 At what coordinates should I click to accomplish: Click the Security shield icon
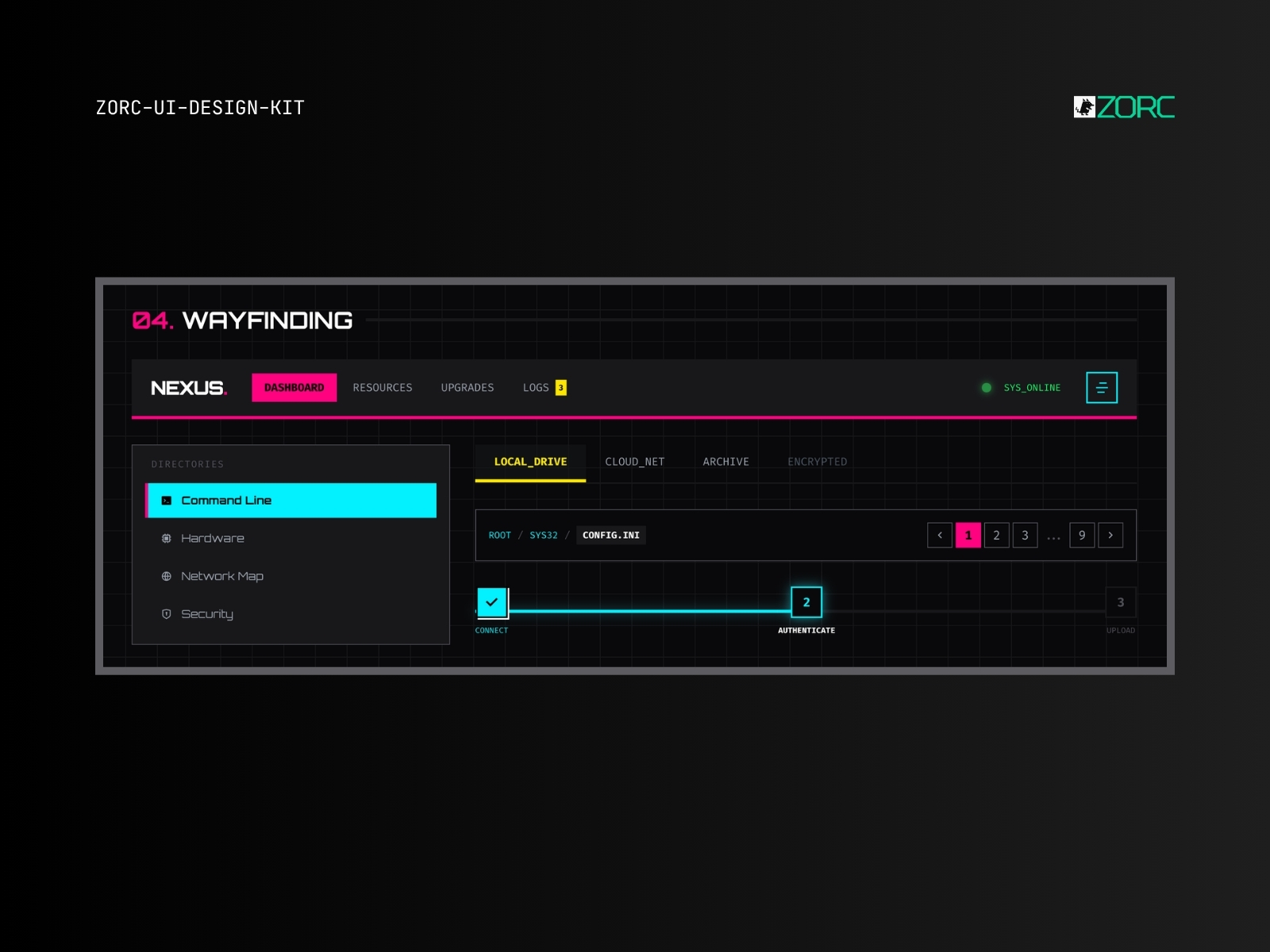pyautogui.click(x=167, y=614)
